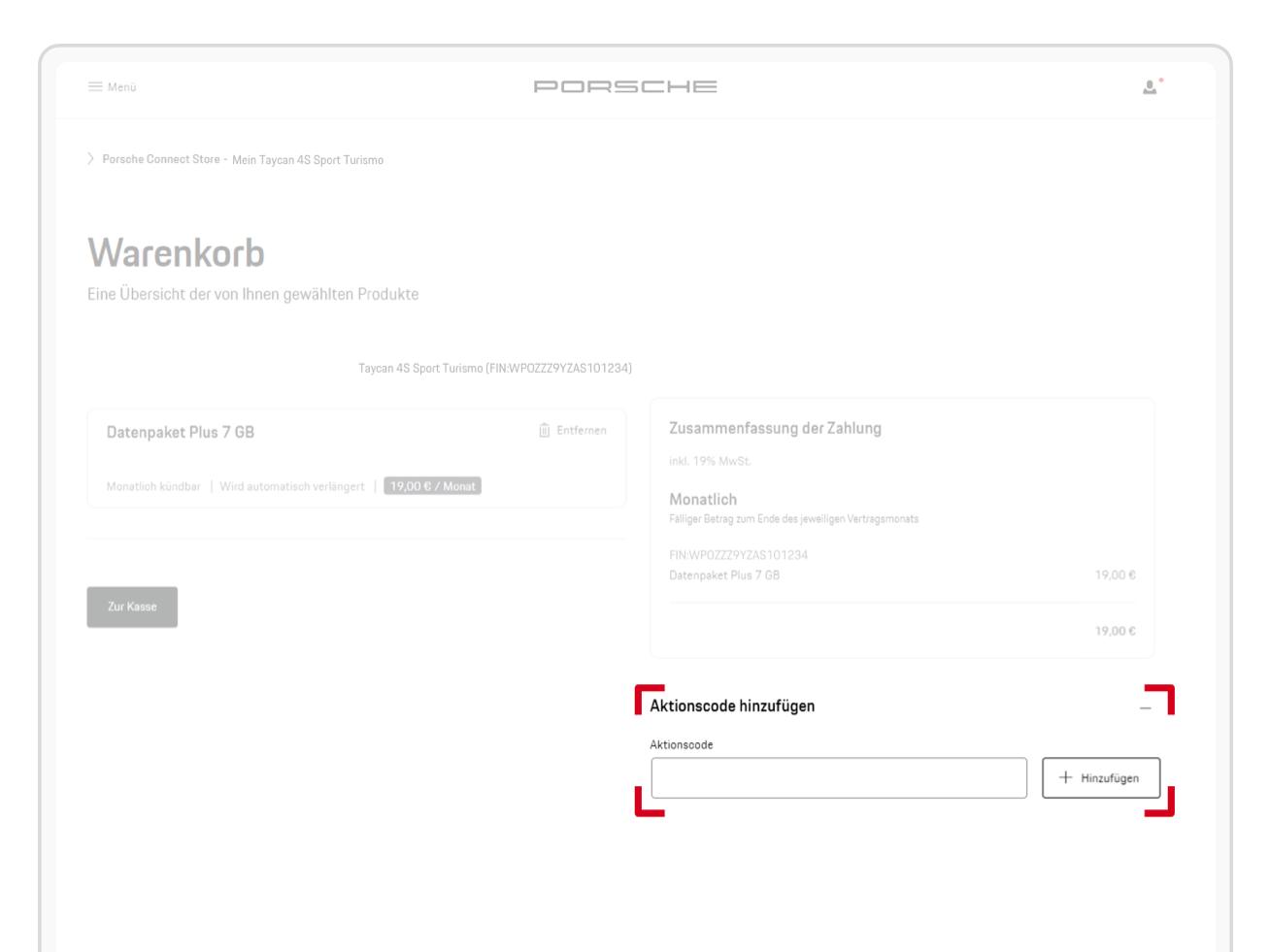Click the Zusammenfassung der Zahlung heading
1270x952 pixels.
pos(775,428)
